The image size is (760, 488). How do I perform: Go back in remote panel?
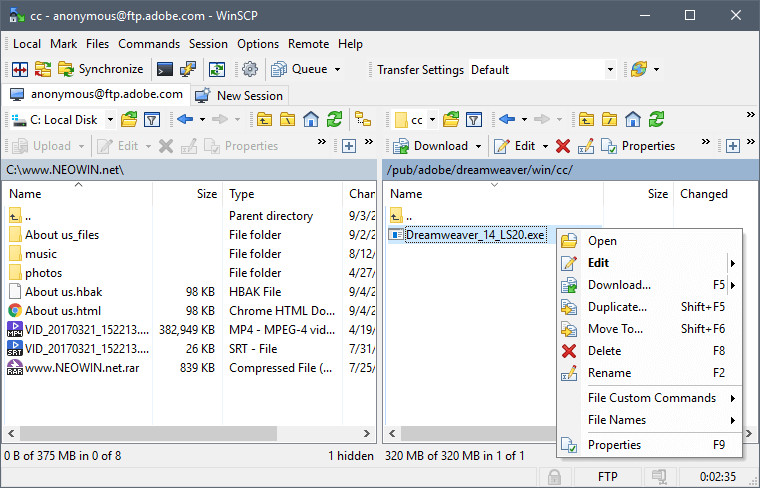507,119
